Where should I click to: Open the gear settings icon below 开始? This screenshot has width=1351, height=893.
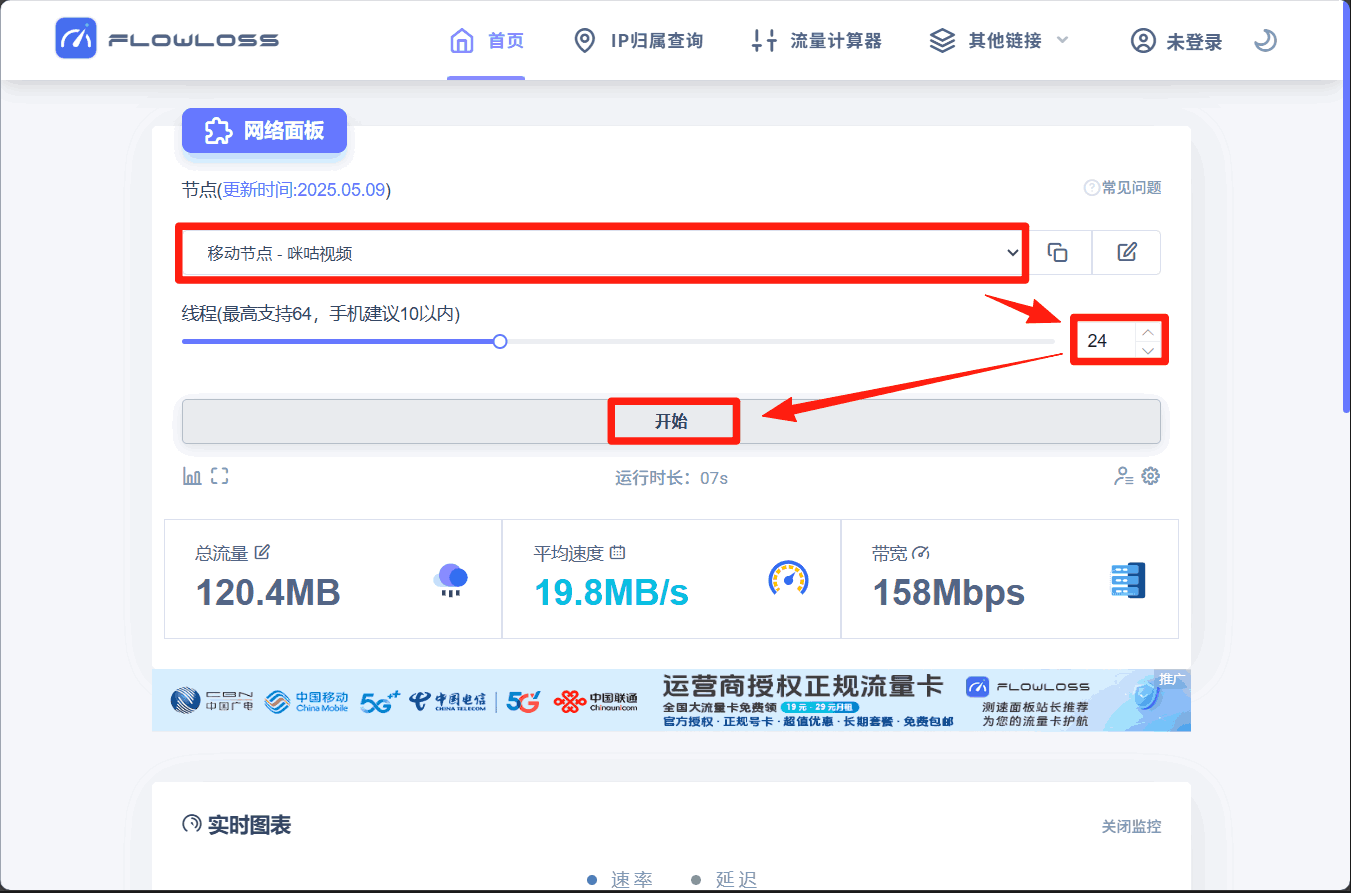click(1151, 476)
